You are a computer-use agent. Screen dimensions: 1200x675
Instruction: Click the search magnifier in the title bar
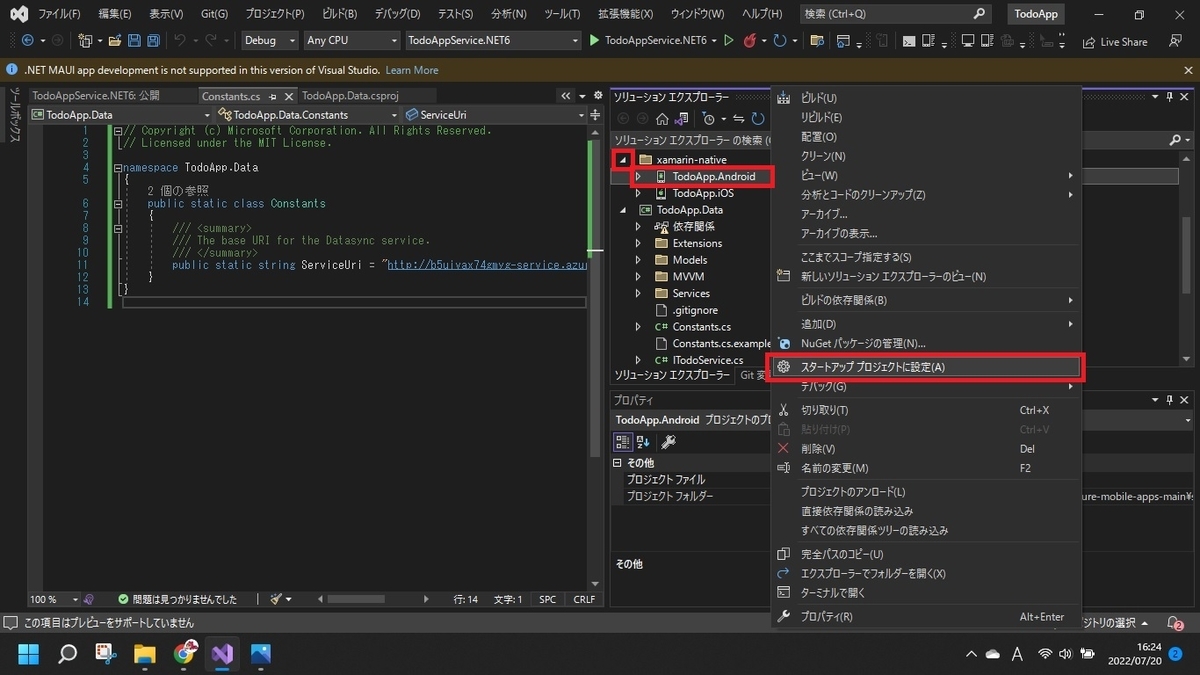tap(979, 14)
